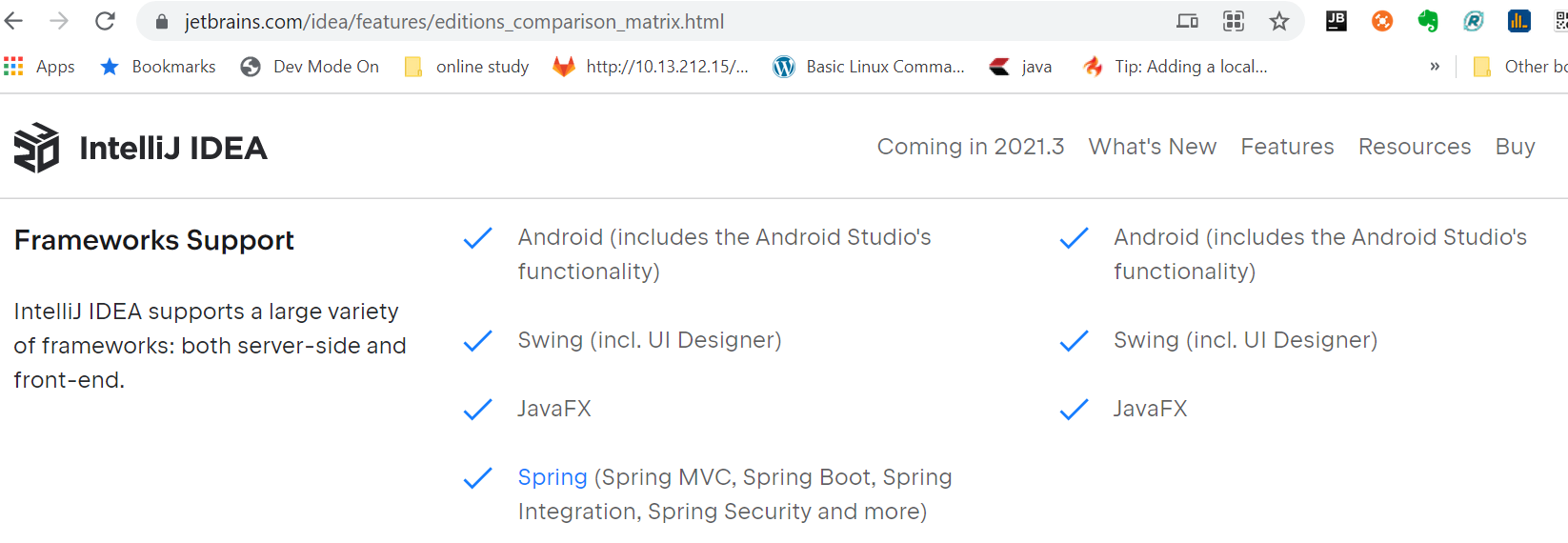The width and height of the screenshot is (1568, 543).
Task: Click the IntelliJ IDEA title text
Action: tap(173, 148)
